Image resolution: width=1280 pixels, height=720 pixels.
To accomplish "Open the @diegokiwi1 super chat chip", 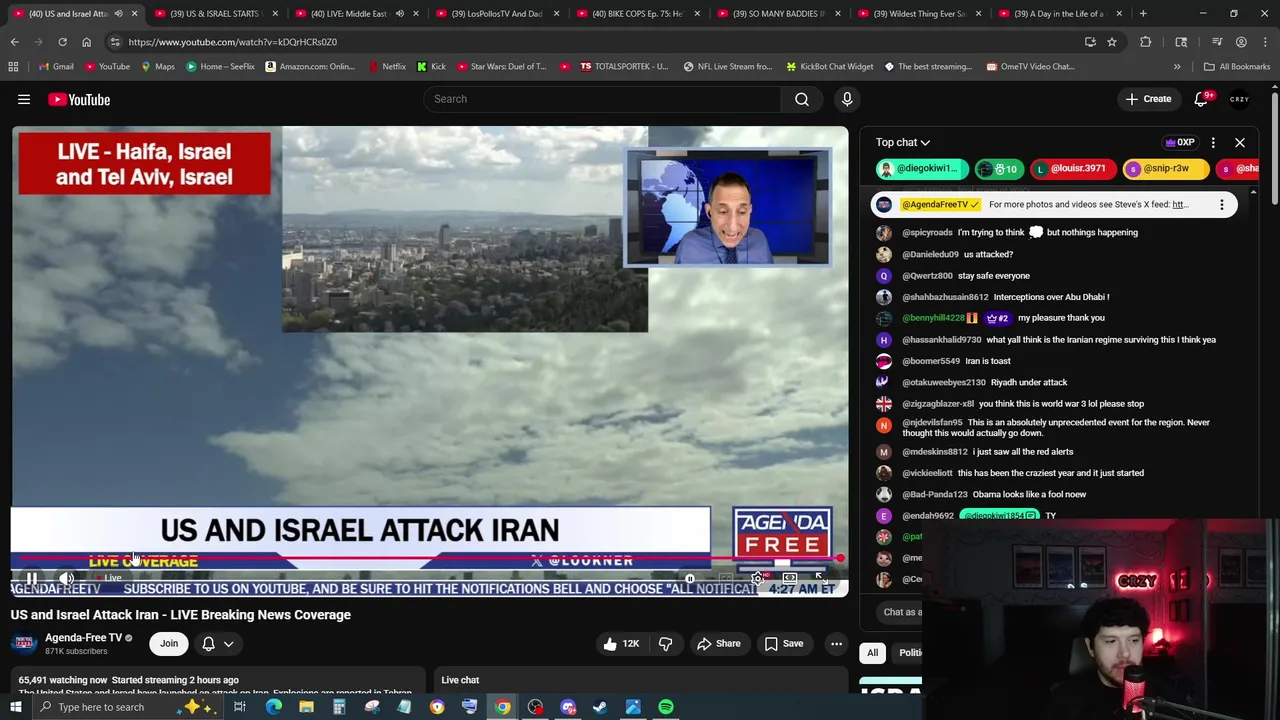I will point(922,168).
